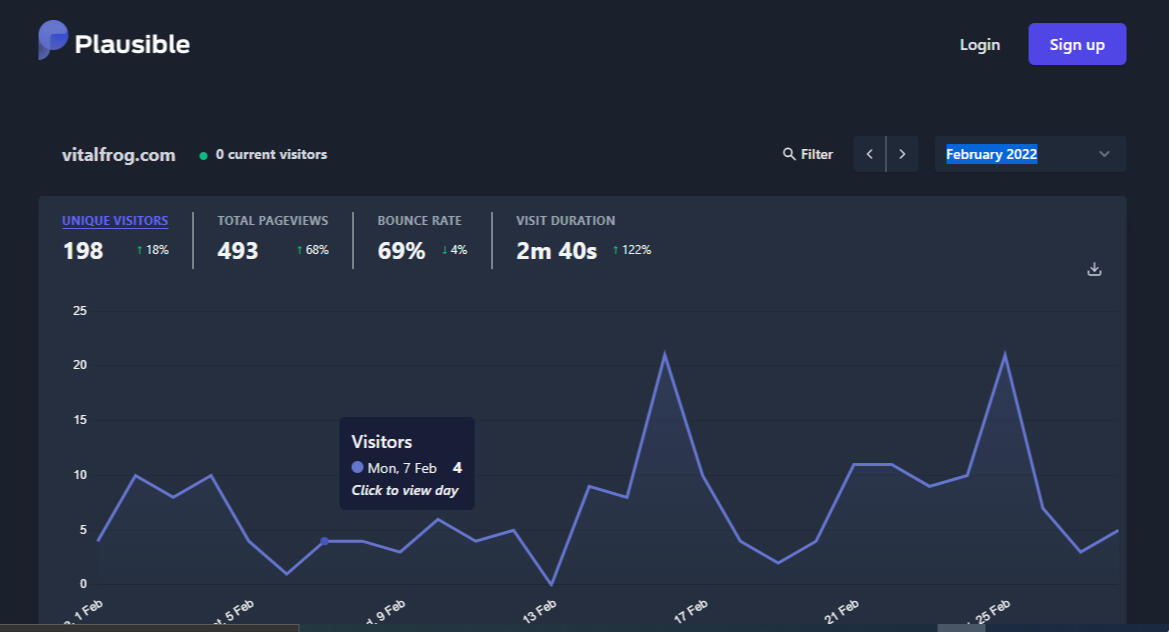1169x632 pixels.
Task: Click 'Click to view day' in tooltip
Action: click(x=405, y=490)
